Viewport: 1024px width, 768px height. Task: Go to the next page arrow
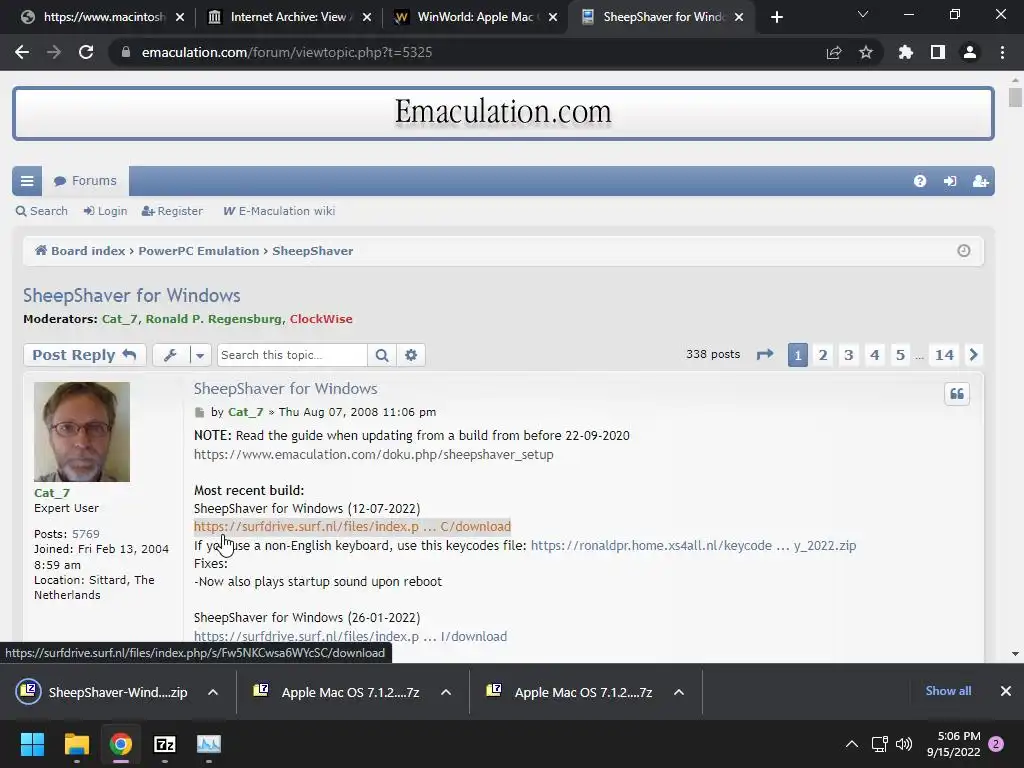pos(973,355)
